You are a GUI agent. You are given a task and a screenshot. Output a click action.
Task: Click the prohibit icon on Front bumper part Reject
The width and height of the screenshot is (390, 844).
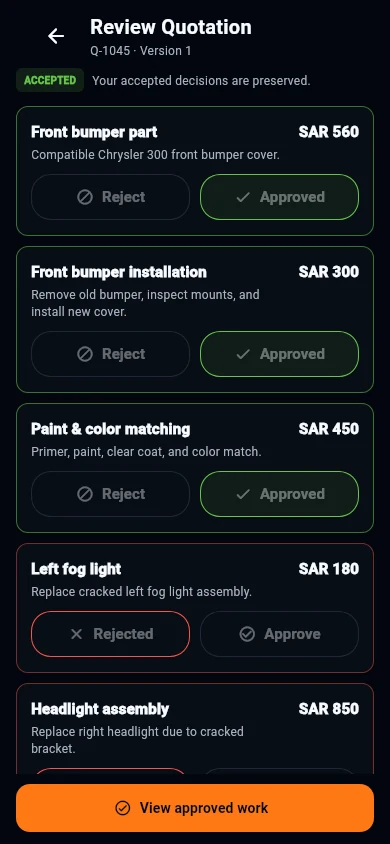pos(85,197)
